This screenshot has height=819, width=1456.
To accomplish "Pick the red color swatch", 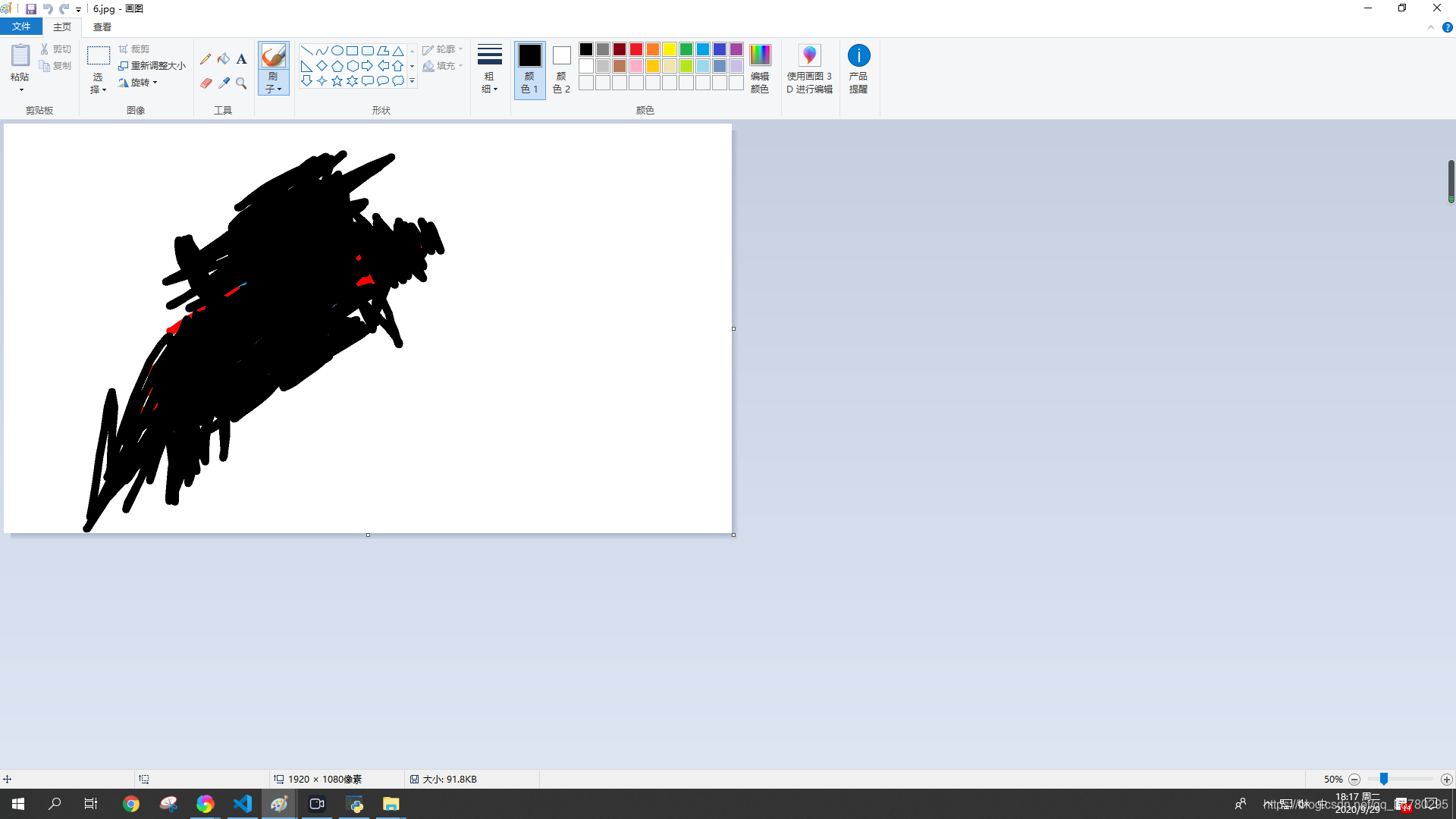I will pyautogui.click(x=636, y=49).
